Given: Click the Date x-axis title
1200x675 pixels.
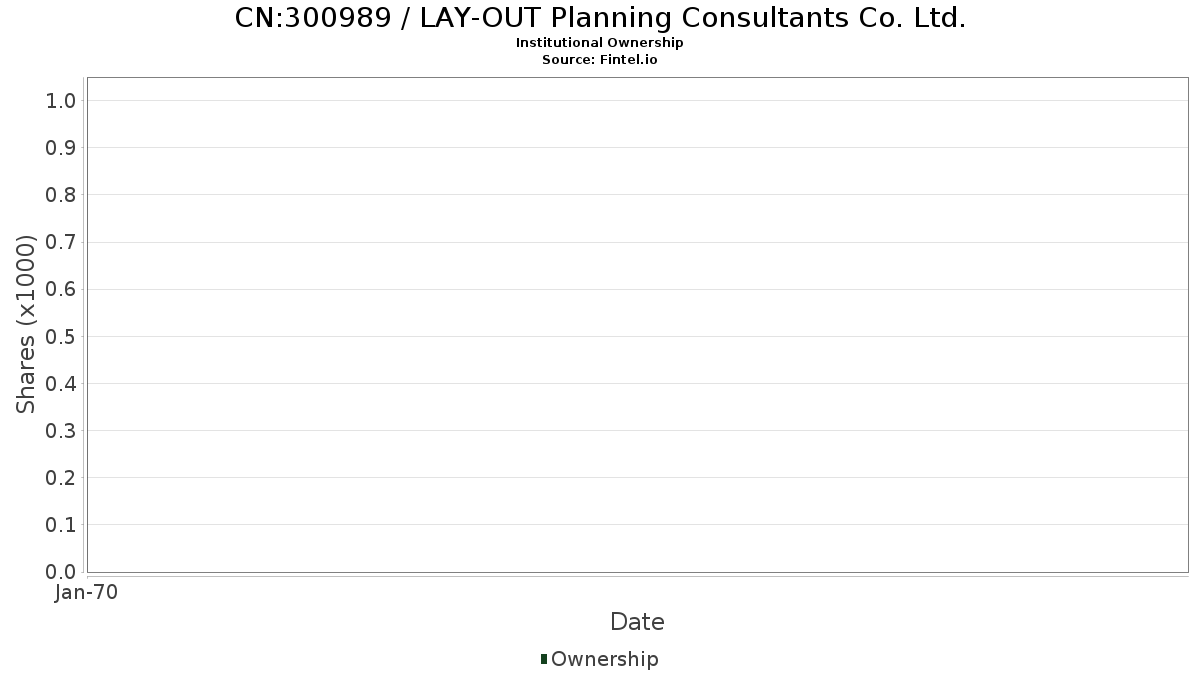Looking at the screenshot, I should coord(637,622).
